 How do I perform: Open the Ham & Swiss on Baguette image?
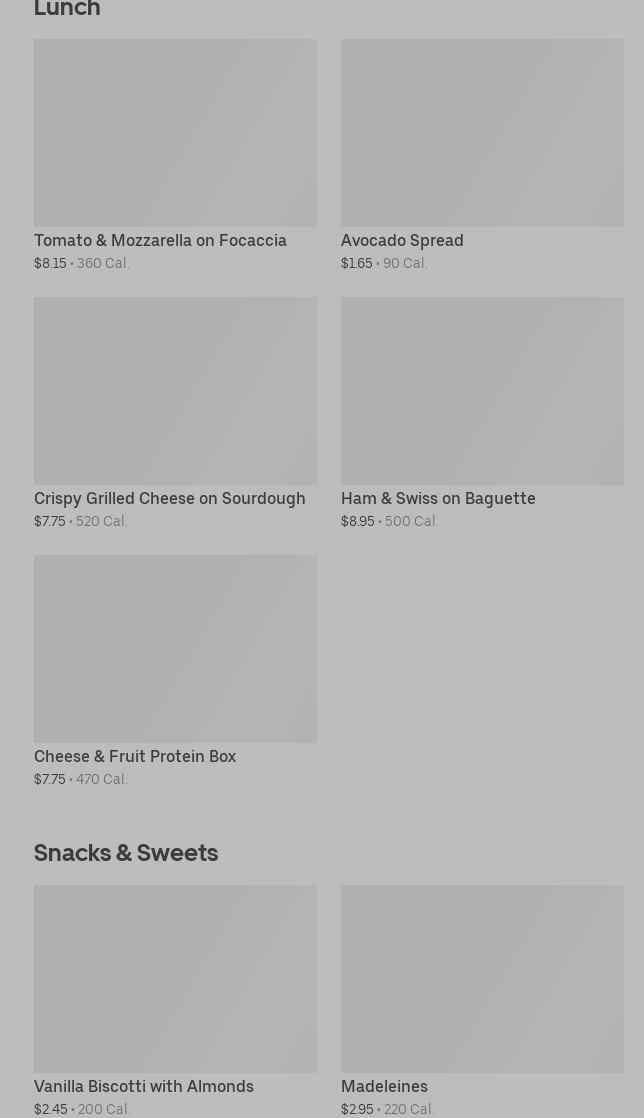click(x=482, y=390)
